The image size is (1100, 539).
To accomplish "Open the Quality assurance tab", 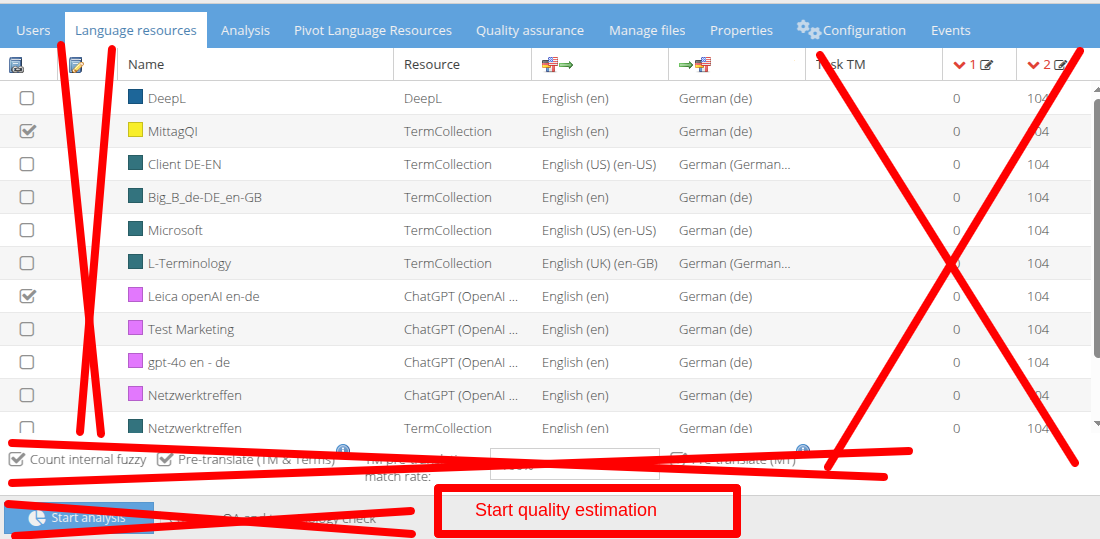I will point(530,30).
